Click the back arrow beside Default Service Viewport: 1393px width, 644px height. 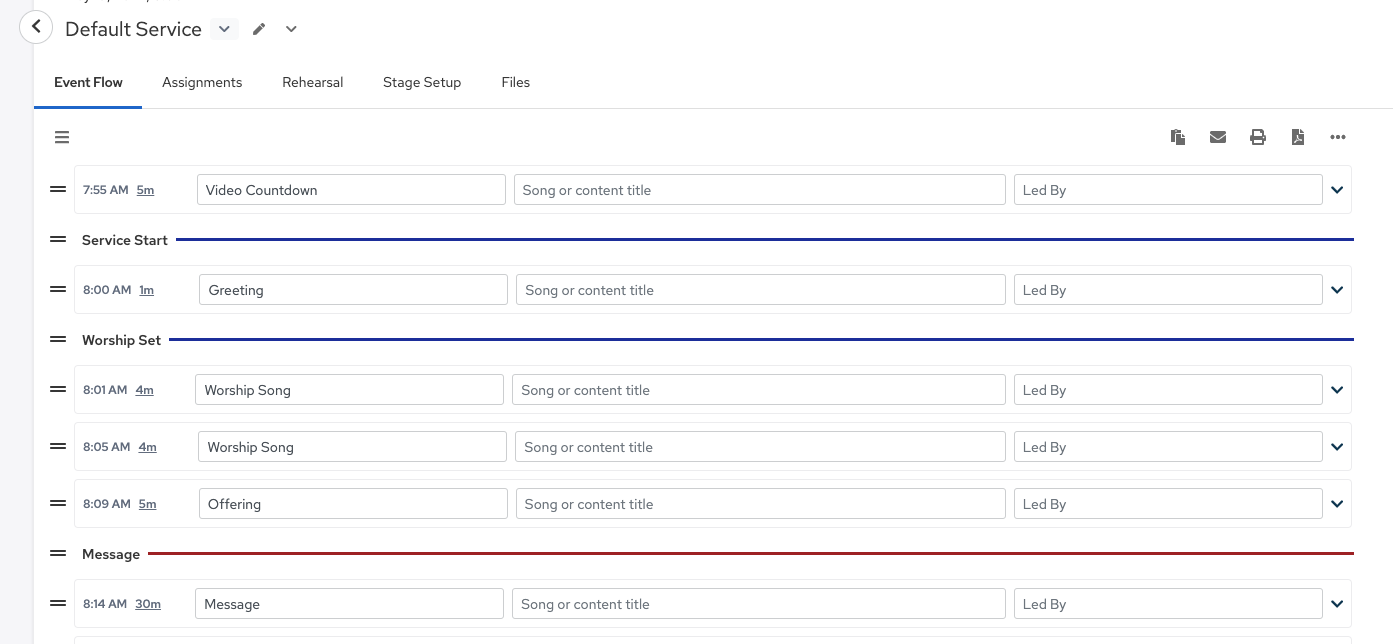click(x=36, y=28)
